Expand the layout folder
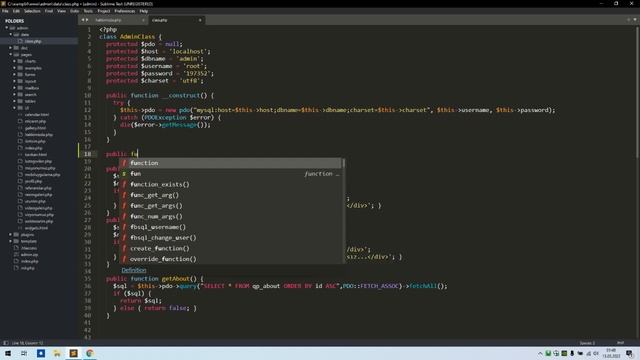Screen dimensions: 640x360 point(14,81)
